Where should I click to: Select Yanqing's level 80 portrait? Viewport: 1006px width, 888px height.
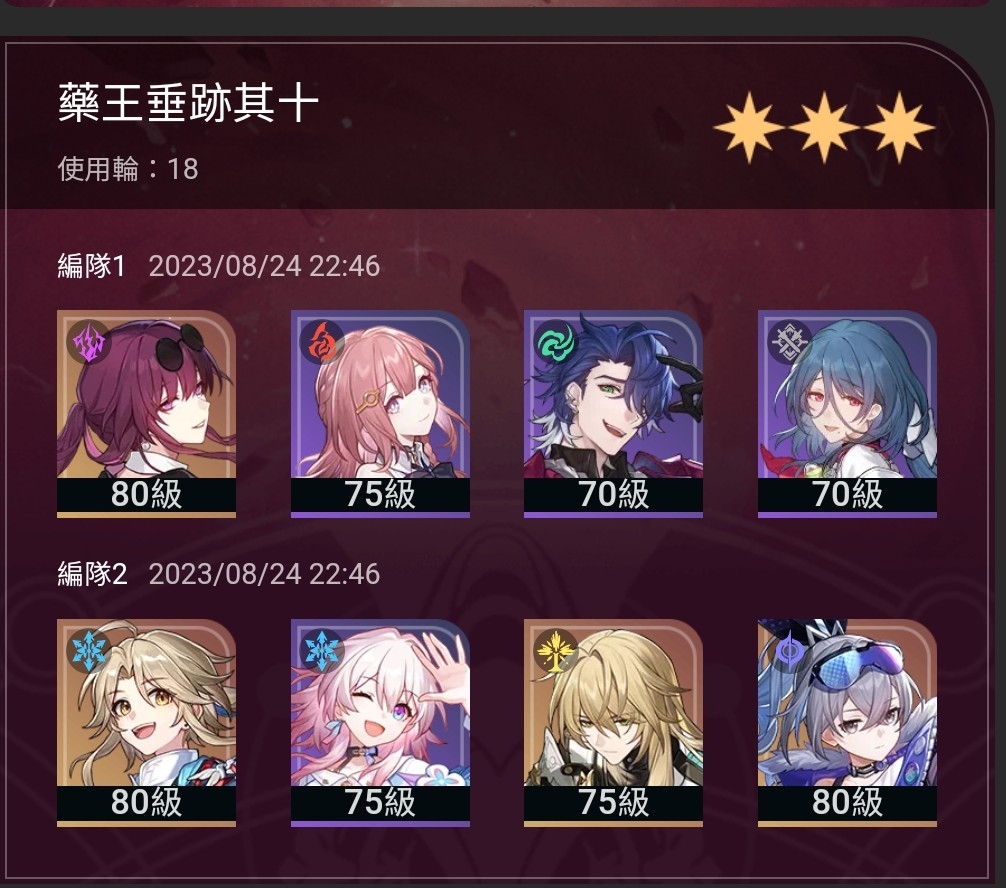click(146, 722)
